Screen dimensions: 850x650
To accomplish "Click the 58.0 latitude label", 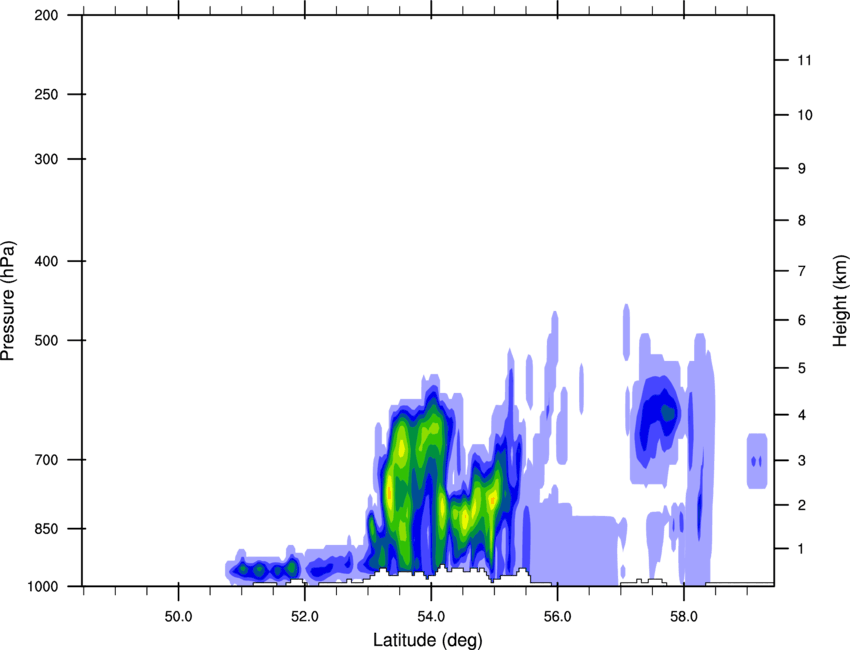I will 684,617.
